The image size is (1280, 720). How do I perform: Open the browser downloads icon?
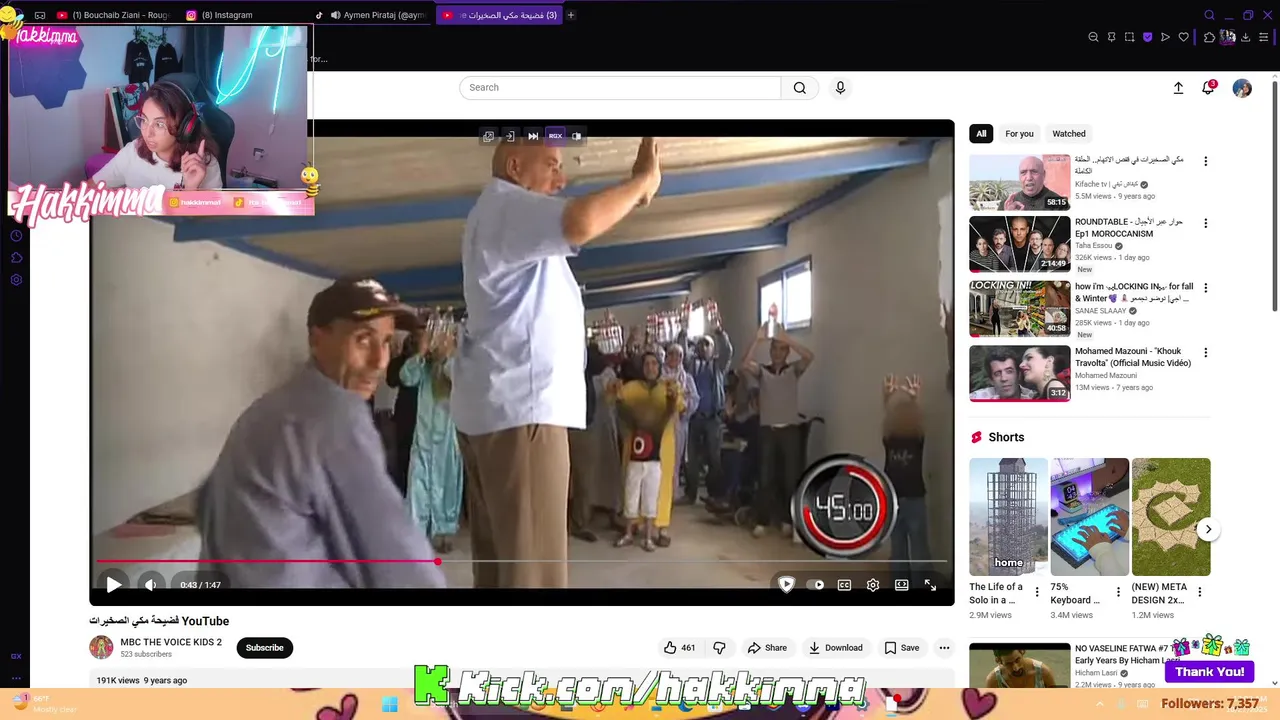click(1245, 37)
